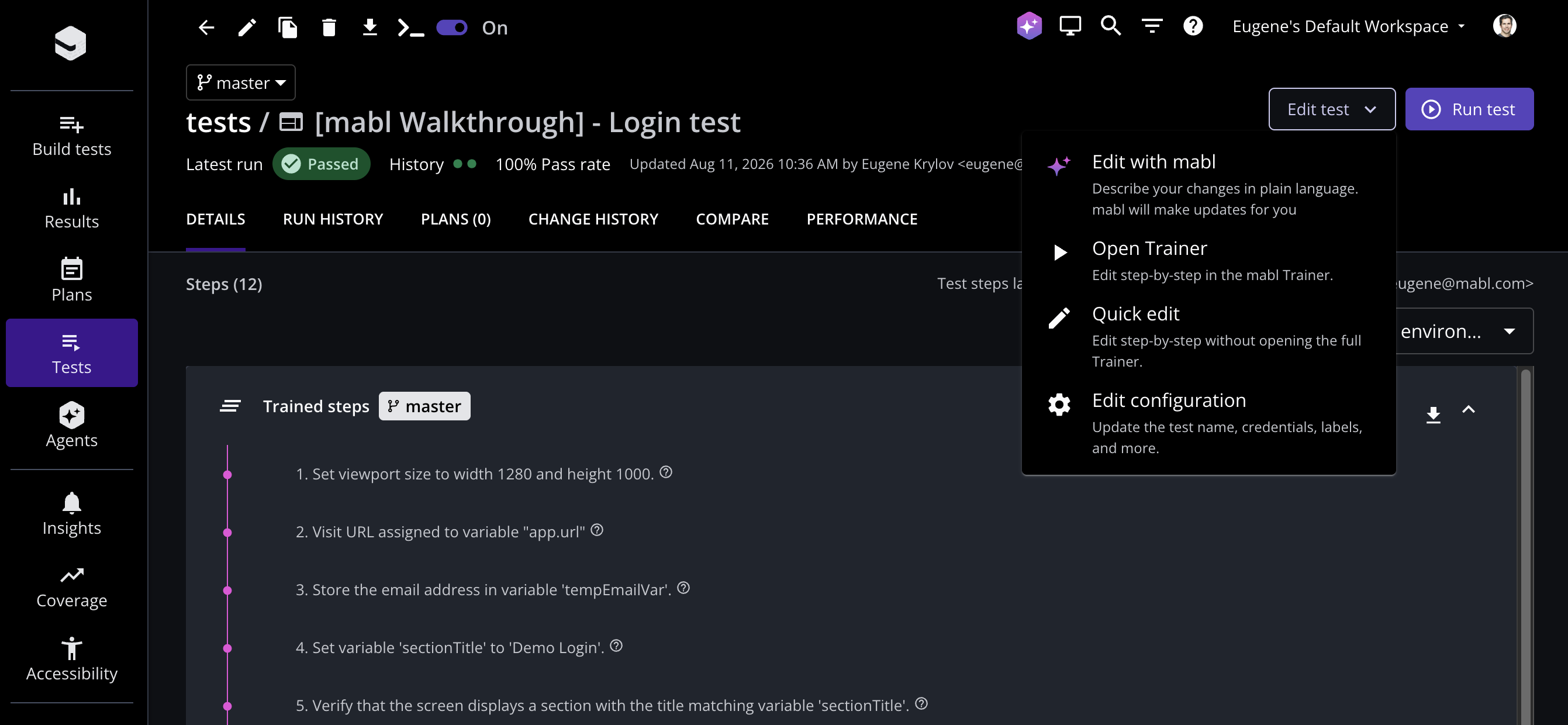
Task: Open the environment selector dropdown
Action: pyautogui.click(x=1465, y=331)
